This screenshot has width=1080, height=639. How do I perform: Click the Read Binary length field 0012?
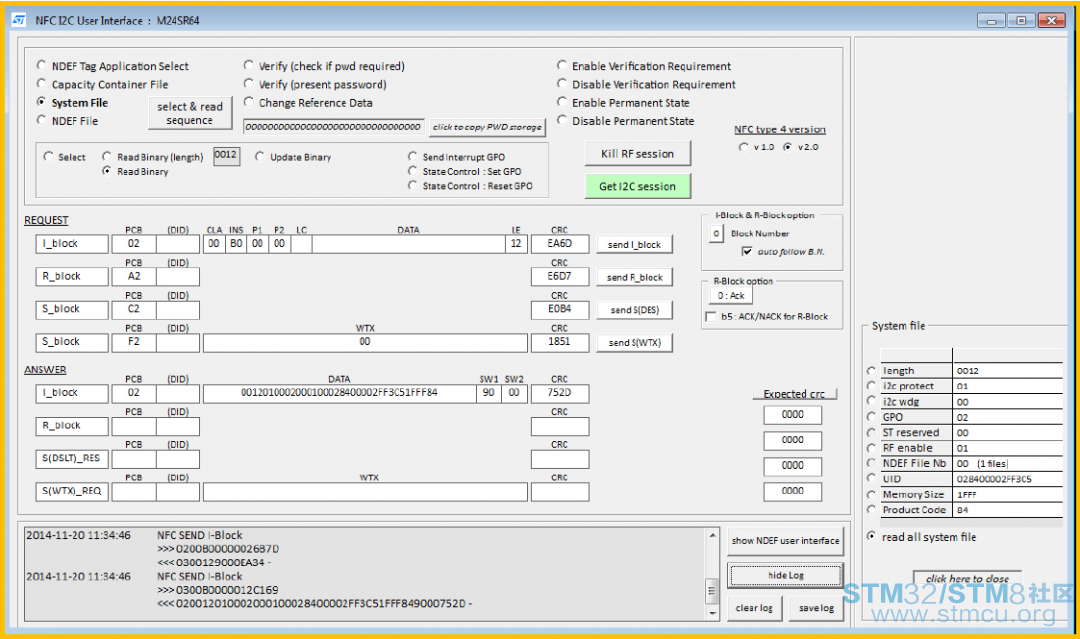pyautogui.click(x=226, y=156)
